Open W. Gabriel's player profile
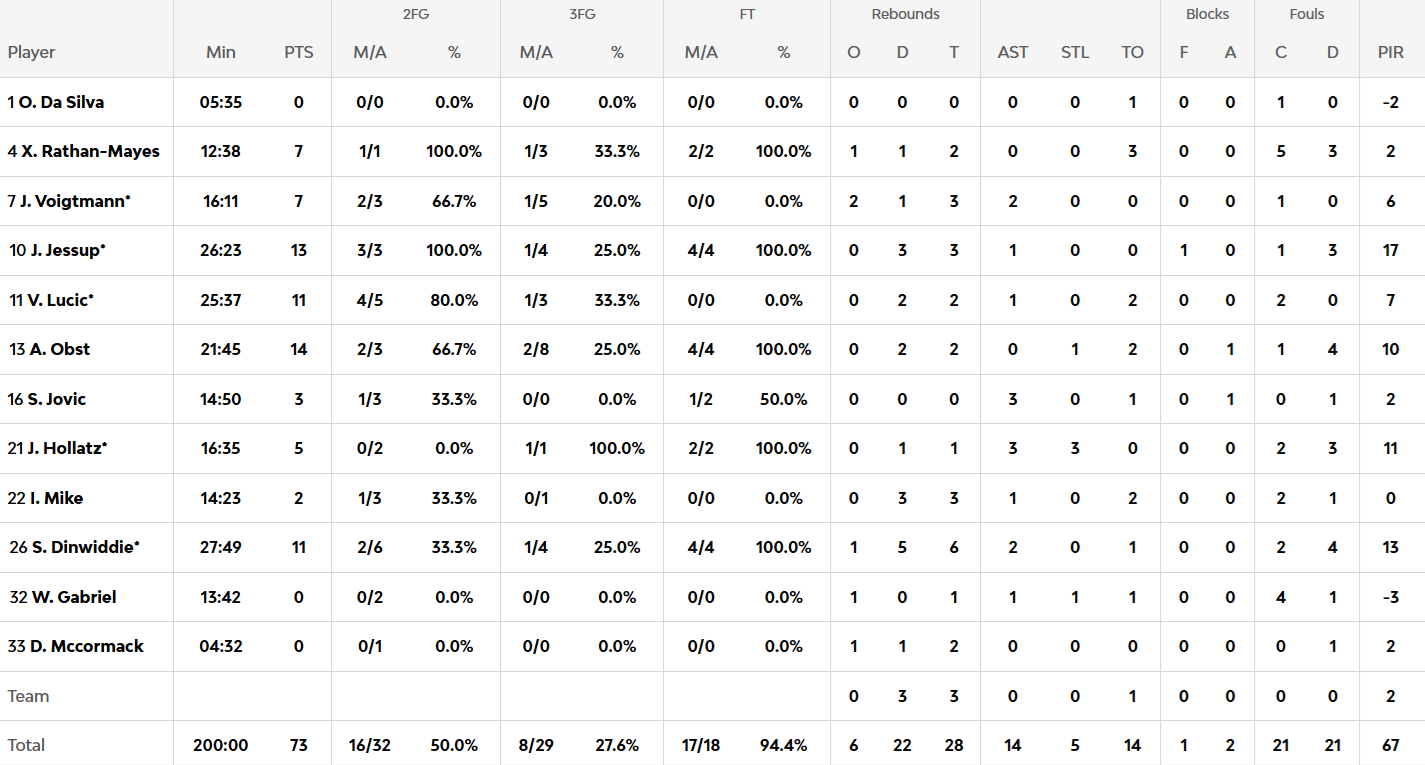The image size is (1425, 765). pos(73,597)
